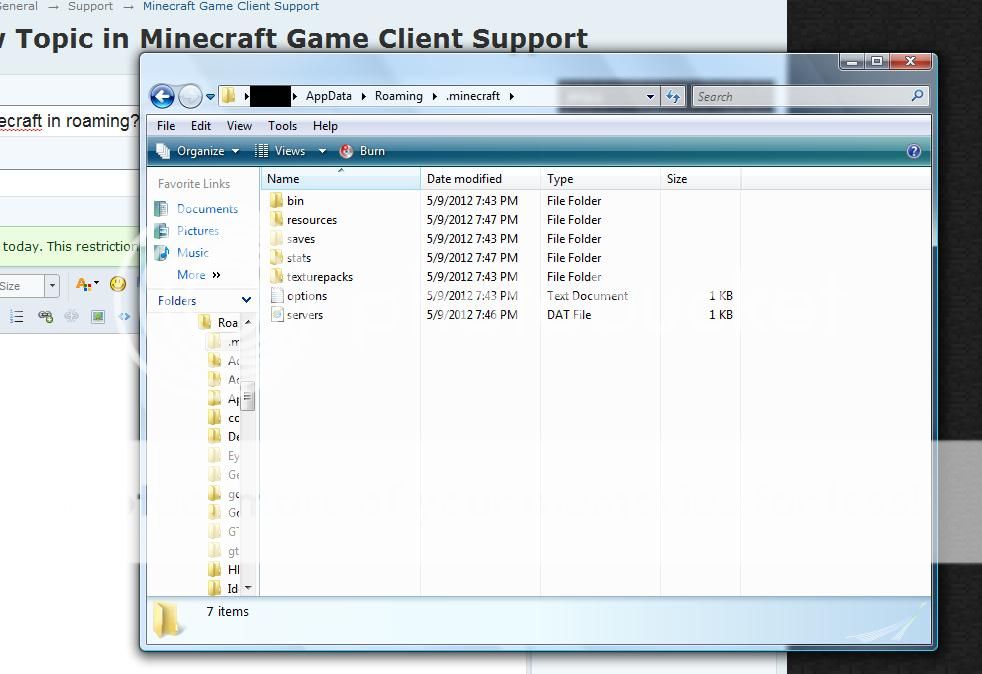Image resolution: width=982 pixels, height=674 pixels.
Task: Open Documents favorite link
Action: (207, 209)
